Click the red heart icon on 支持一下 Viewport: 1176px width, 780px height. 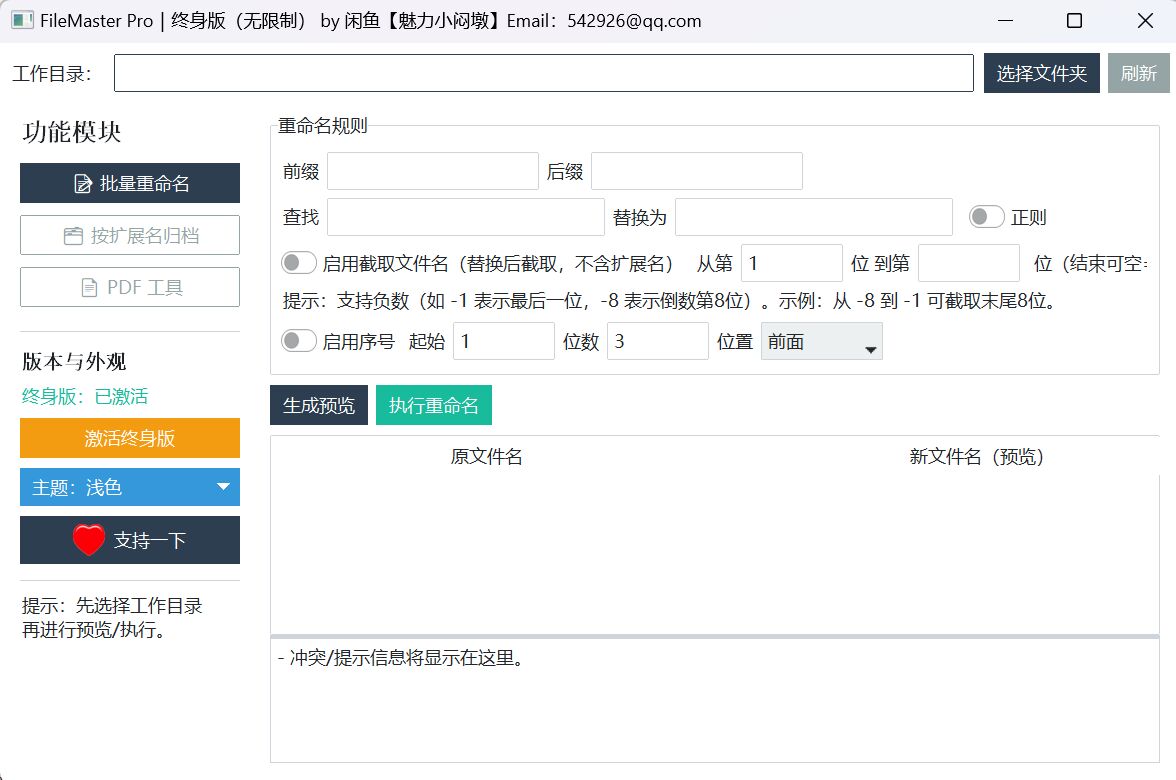point(89,540)
